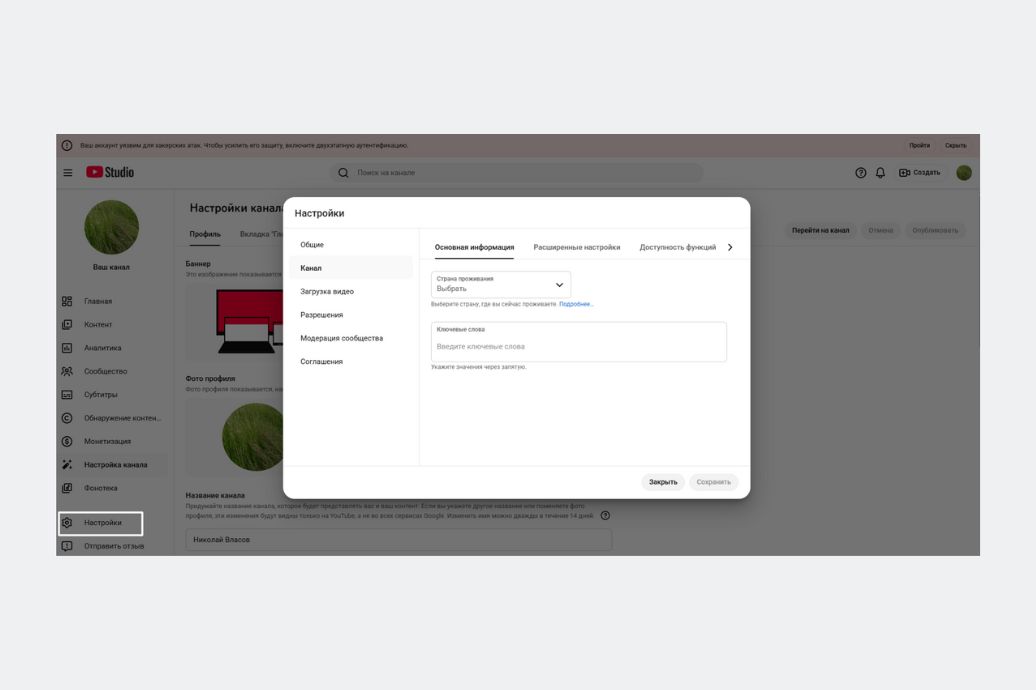Open the Монетизация dollar icon

pyautogui.click(x=67, y=441)
